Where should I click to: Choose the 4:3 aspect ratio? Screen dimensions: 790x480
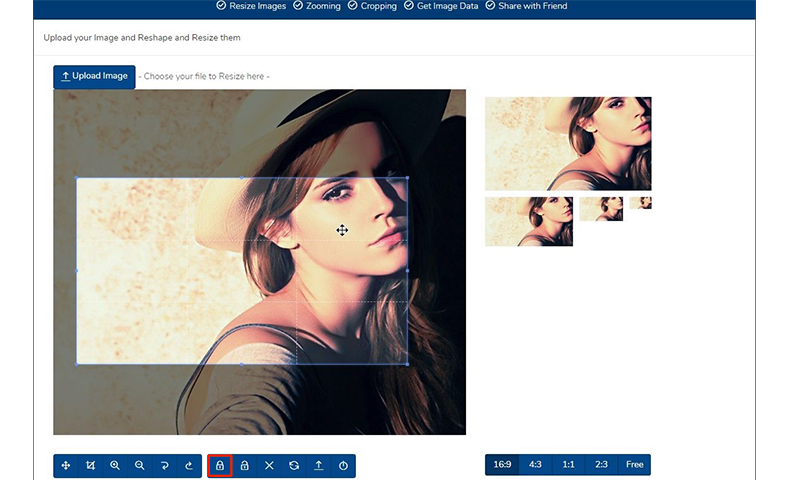pyautogui.click(x=535, y=464)
